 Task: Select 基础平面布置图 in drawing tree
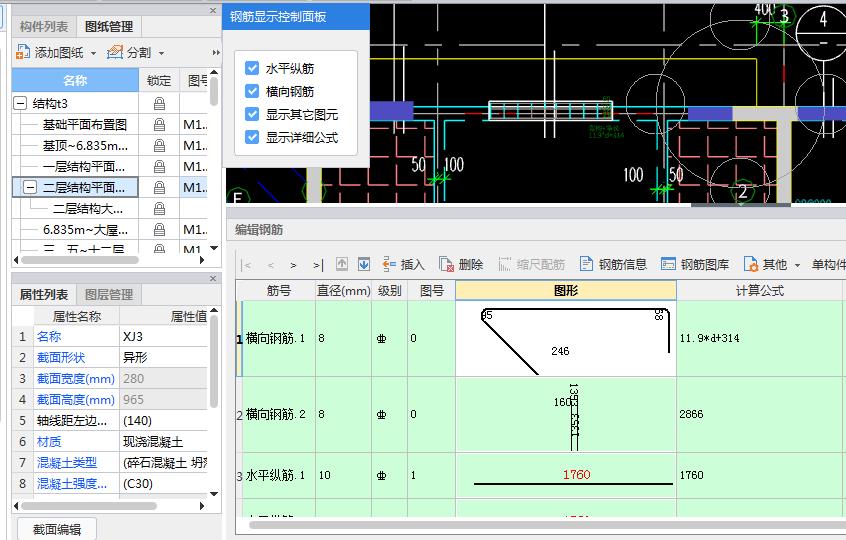pyautogui.click(x=85, y=125)
